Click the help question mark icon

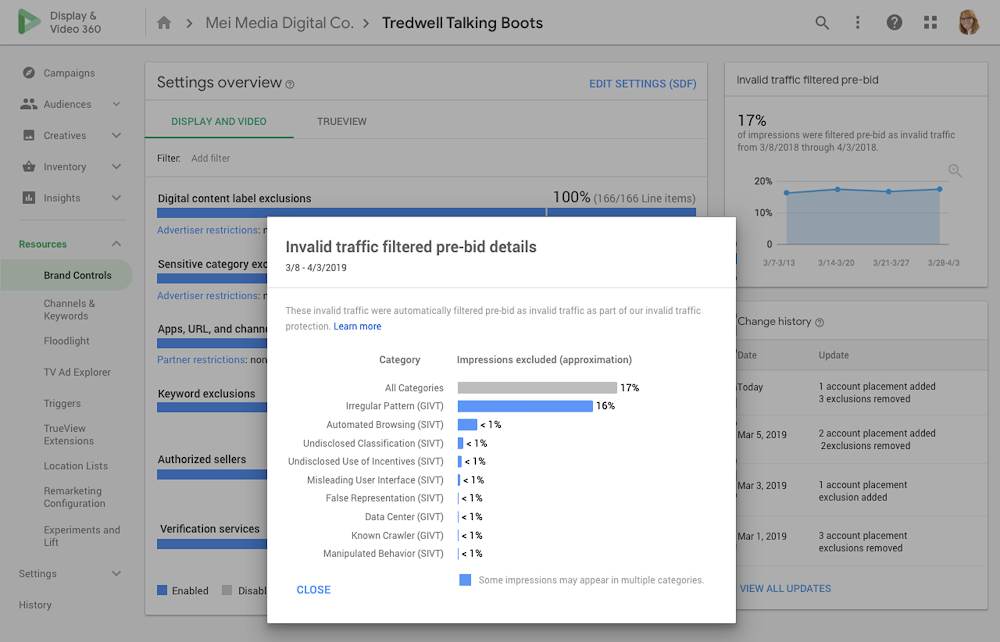point(894,23)
